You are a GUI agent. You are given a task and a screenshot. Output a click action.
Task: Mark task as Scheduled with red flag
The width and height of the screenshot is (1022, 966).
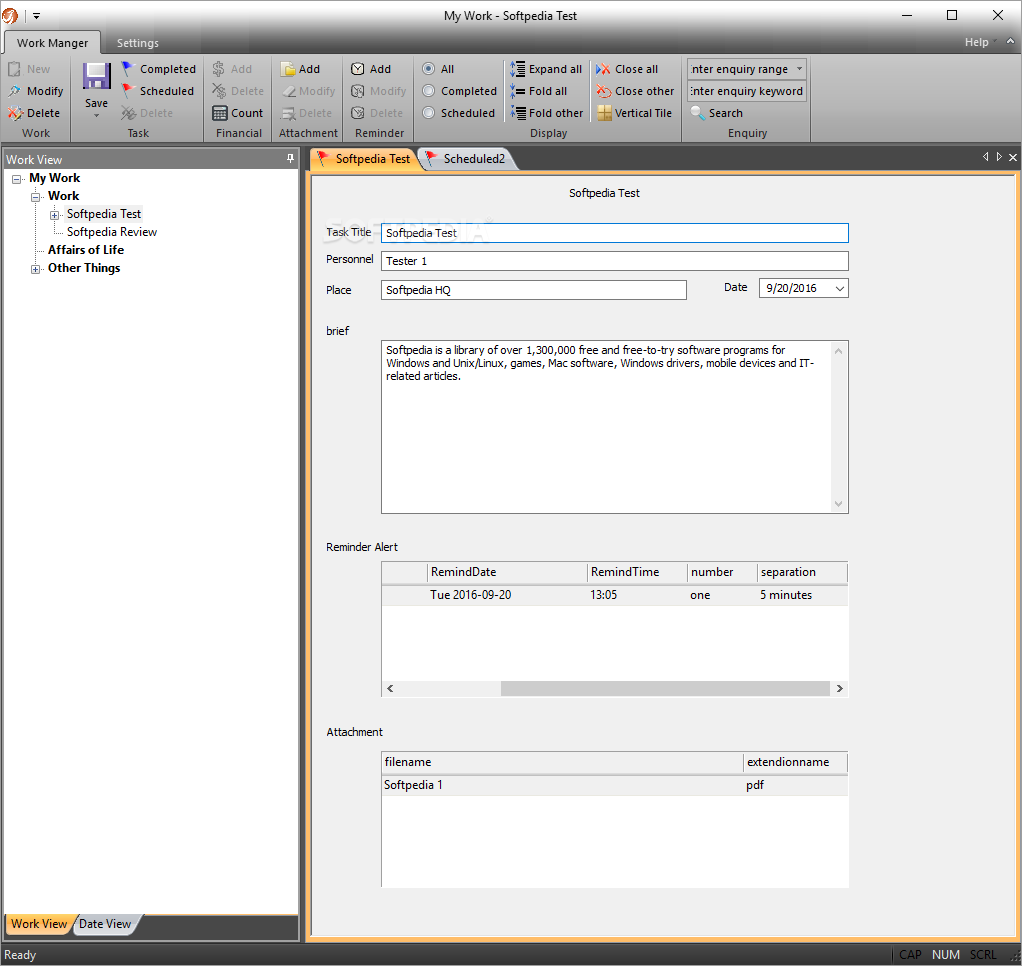click(158, 91)
